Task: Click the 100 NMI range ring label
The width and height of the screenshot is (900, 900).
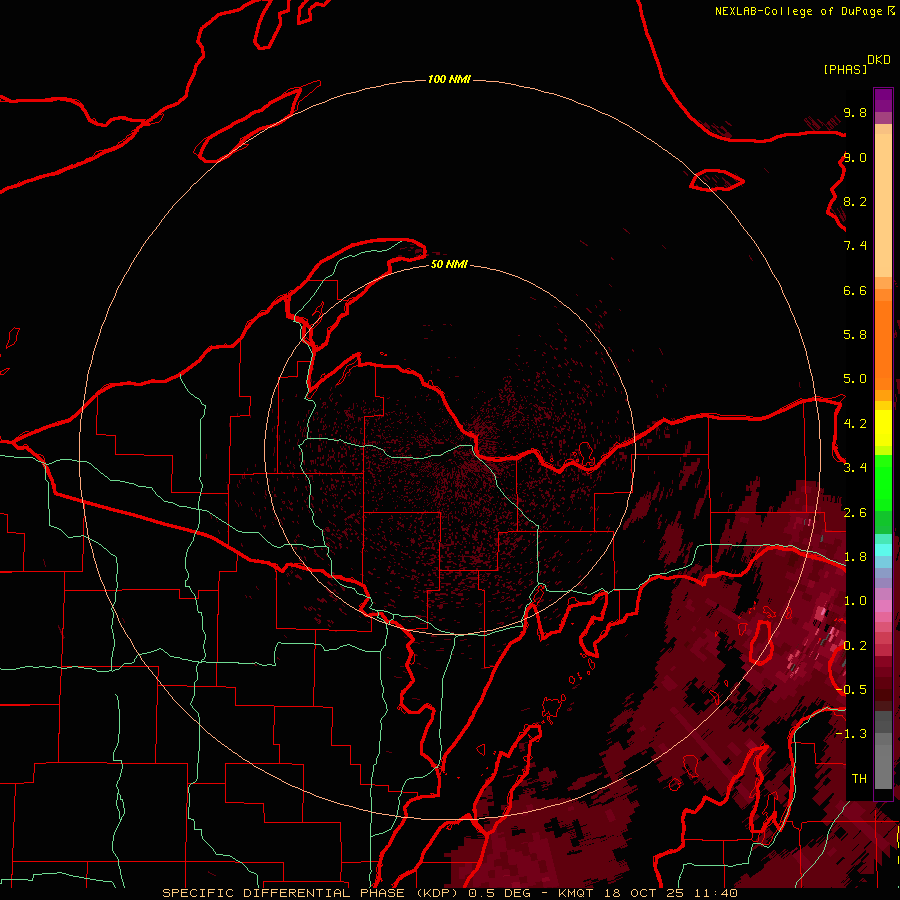Action: click(x=449, y=79)
